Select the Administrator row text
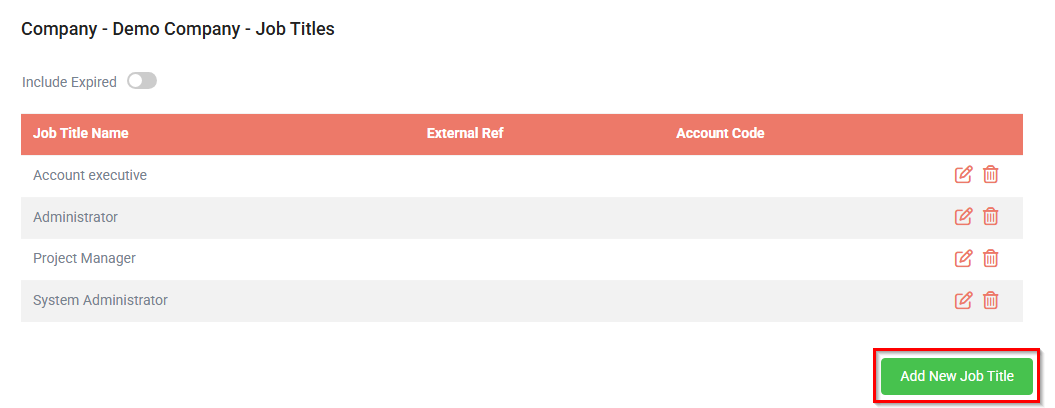The height and width of the screenshot is (408, 1055). [75, 217]
